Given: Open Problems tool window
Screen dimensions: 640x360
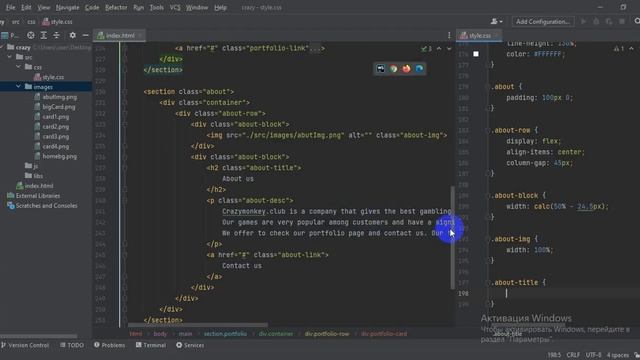Looking at the screenshot, I should click(109, 345).
